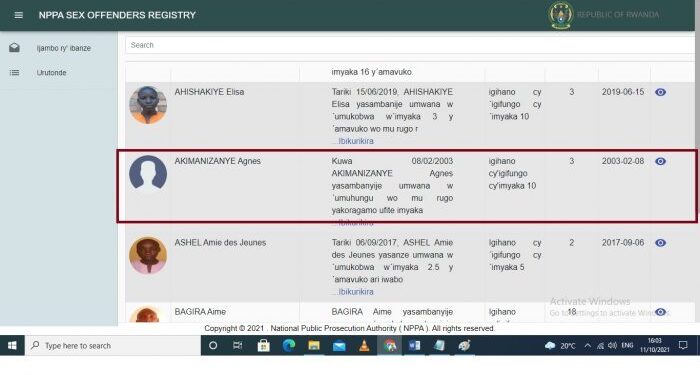Viewport: 700px width, 375px height.
Task: Launch Microsoft Store from taskbar
Action: 263,346
